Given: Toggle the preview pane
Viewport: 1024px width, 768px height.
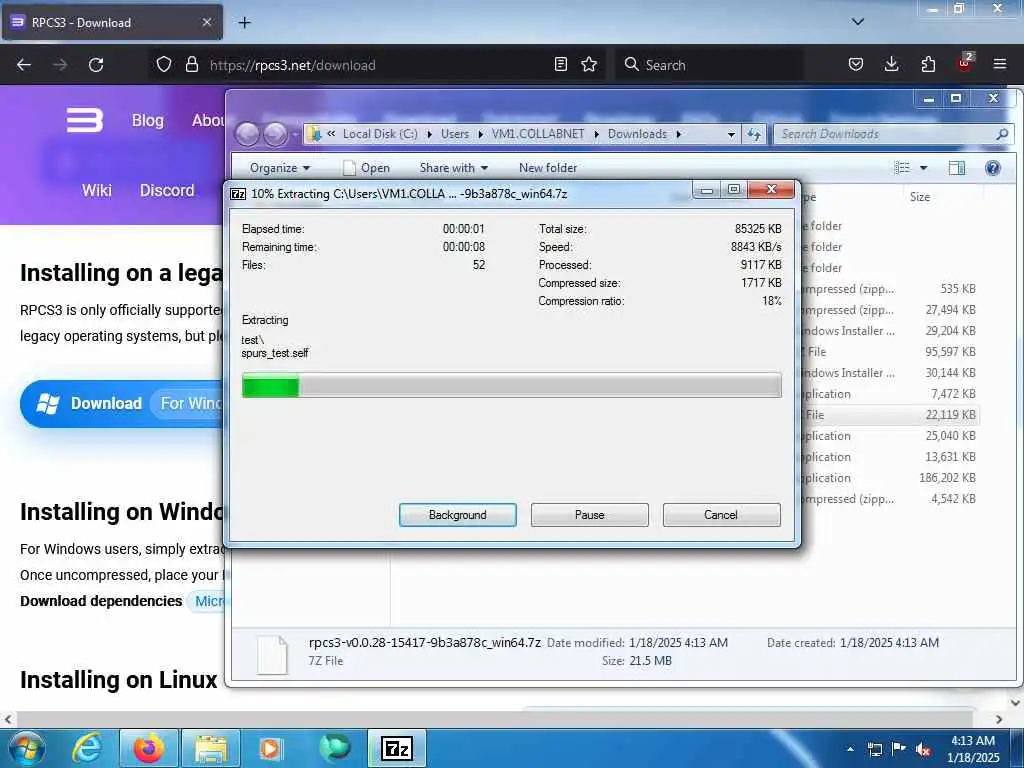Looking at the screenshot, I should tap(956, 168).
